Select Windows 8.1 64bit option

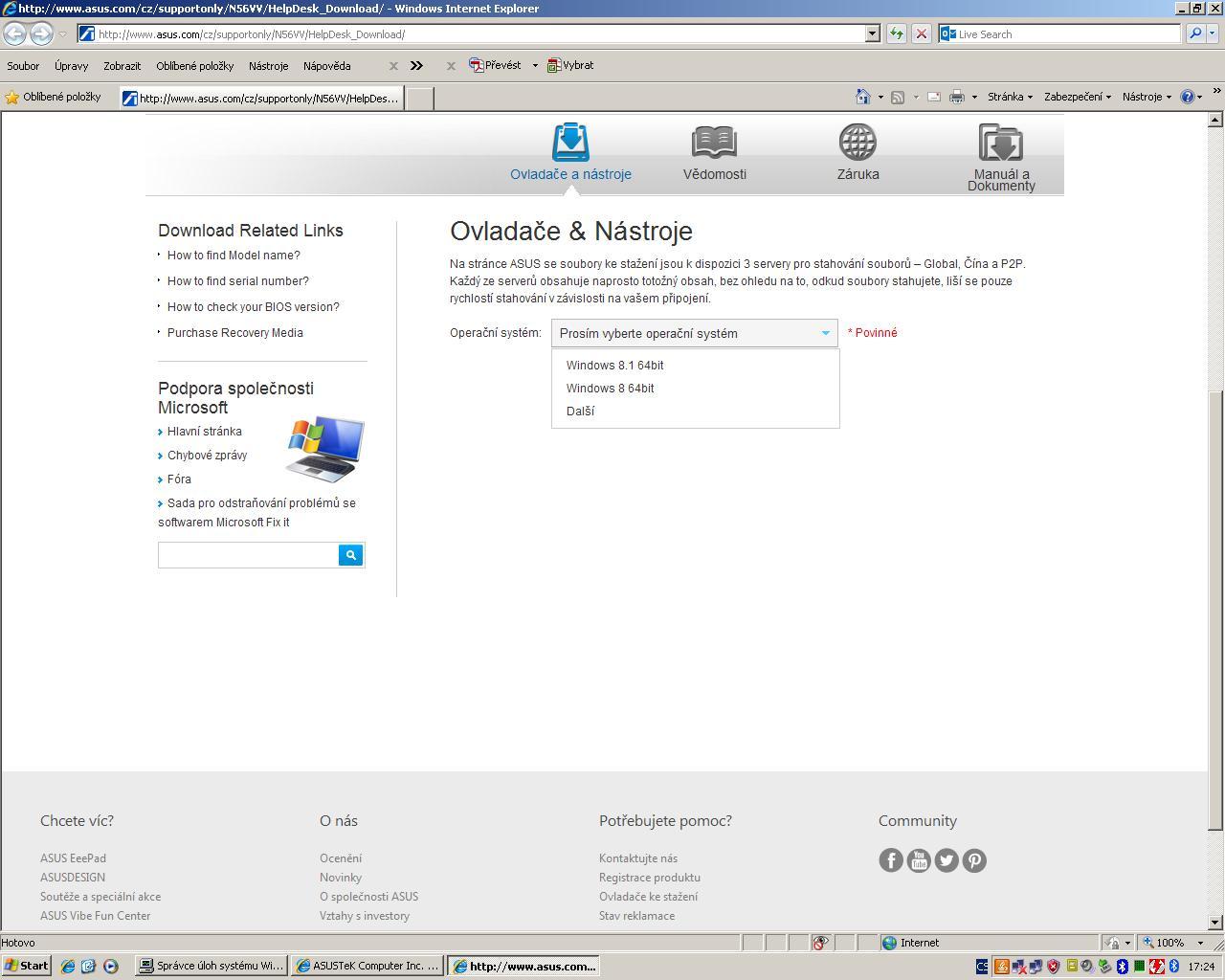[614, 365]
